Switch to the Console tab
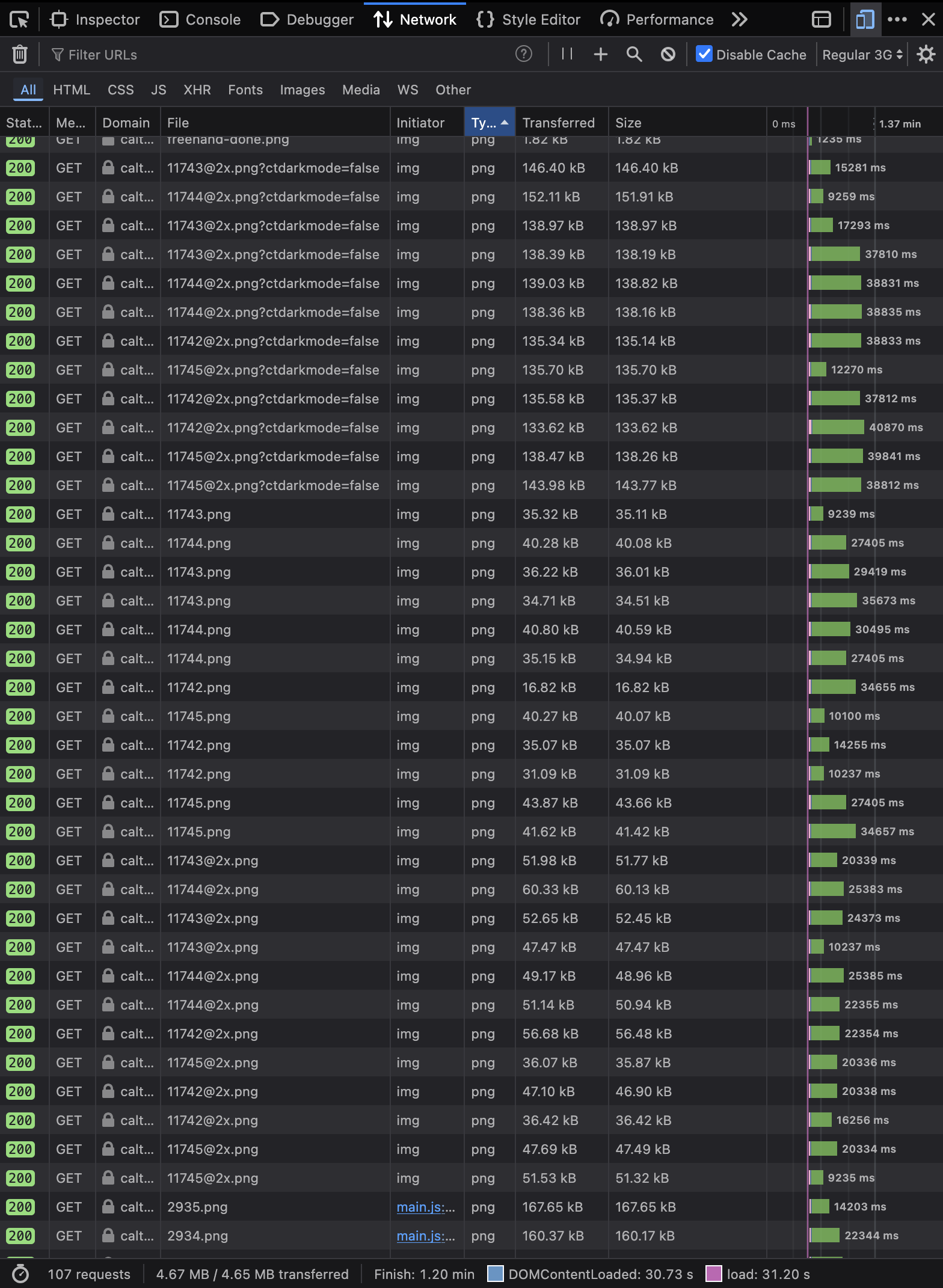 click(200, 20)
